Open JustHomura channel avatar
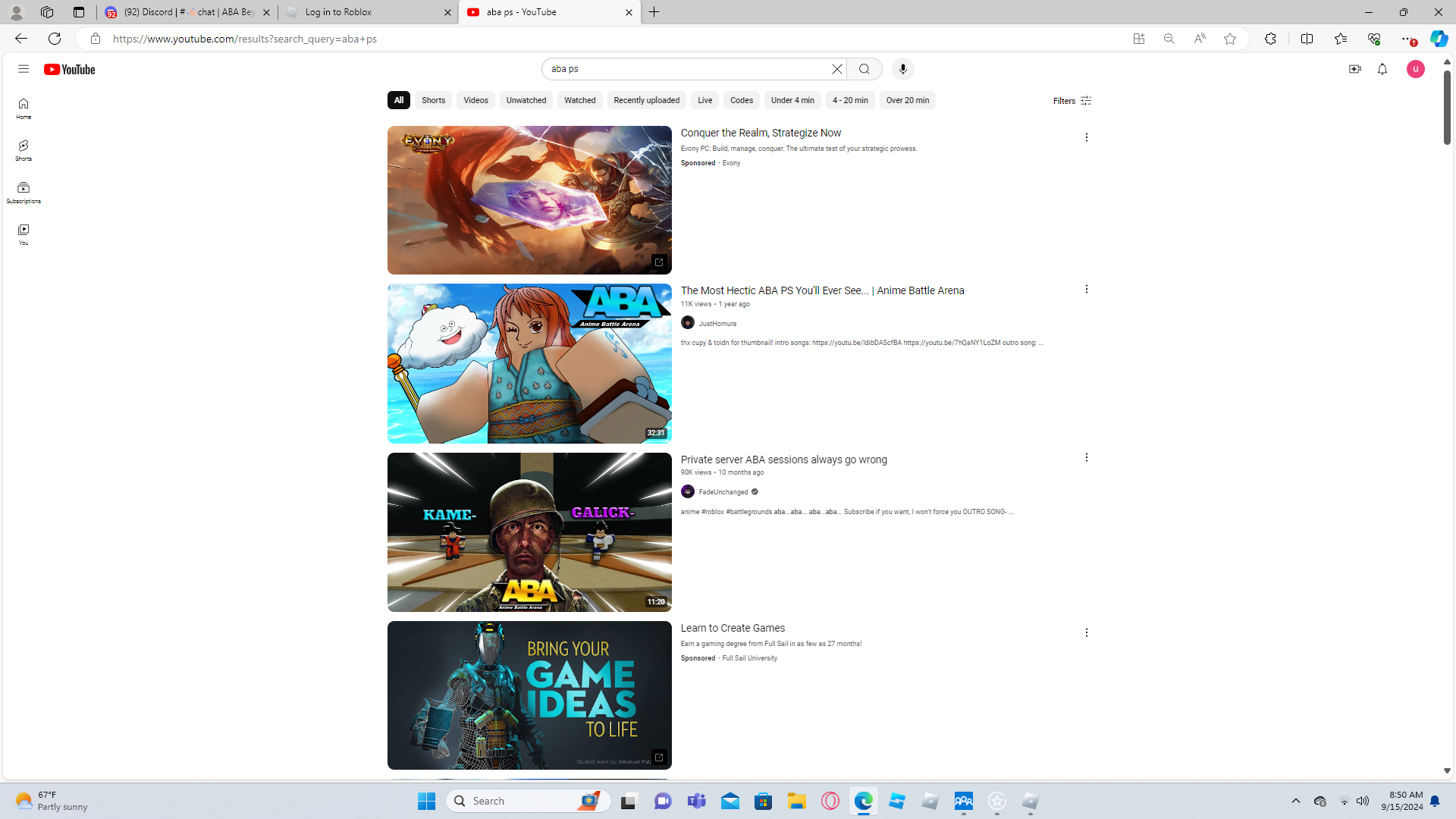1456x819 pixels. coord(688,323)
